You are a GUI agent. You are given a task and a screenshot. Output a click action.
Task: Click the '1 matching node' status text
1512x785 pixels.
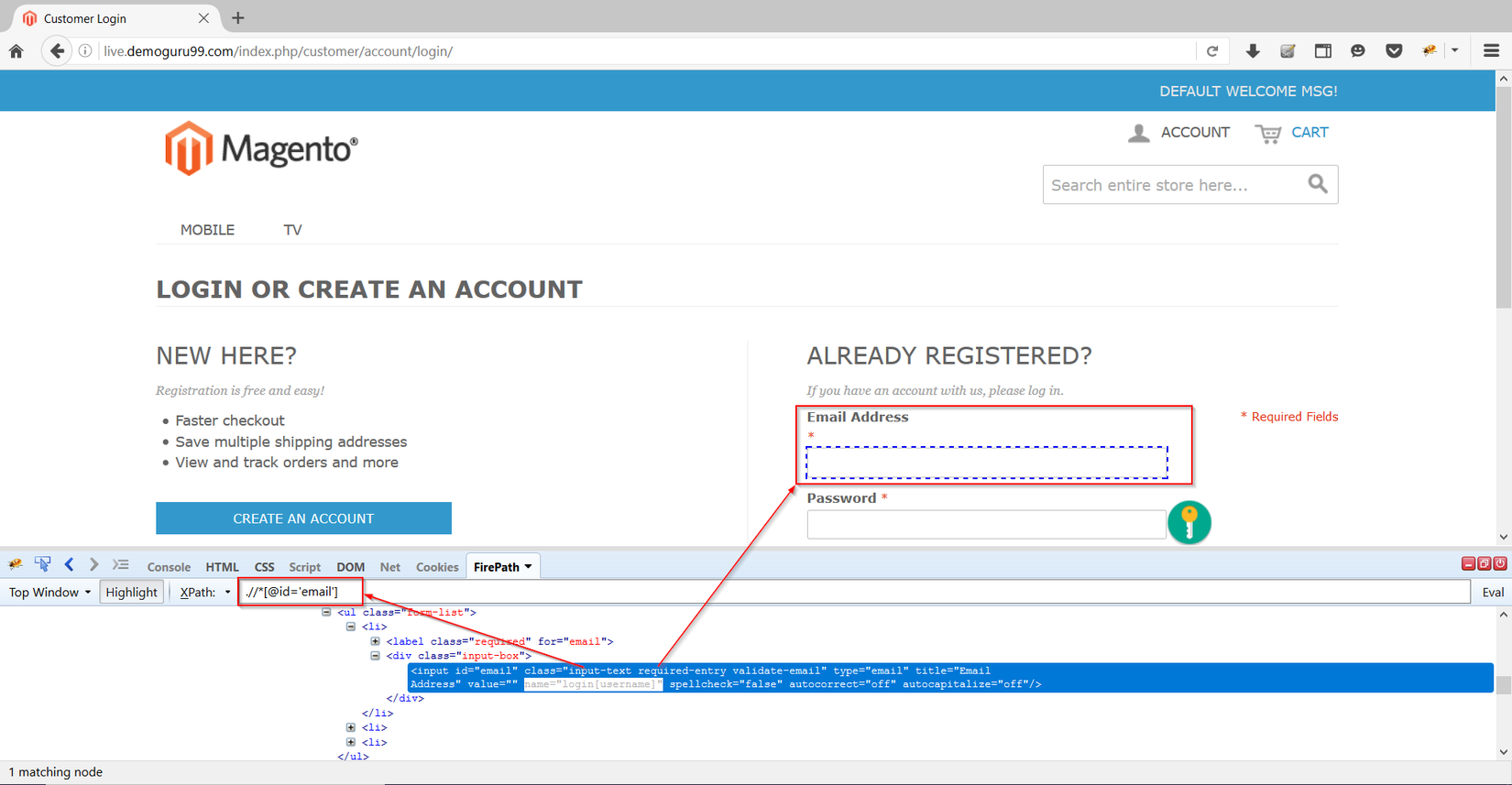pyautogui.click(x=56, y=772)
